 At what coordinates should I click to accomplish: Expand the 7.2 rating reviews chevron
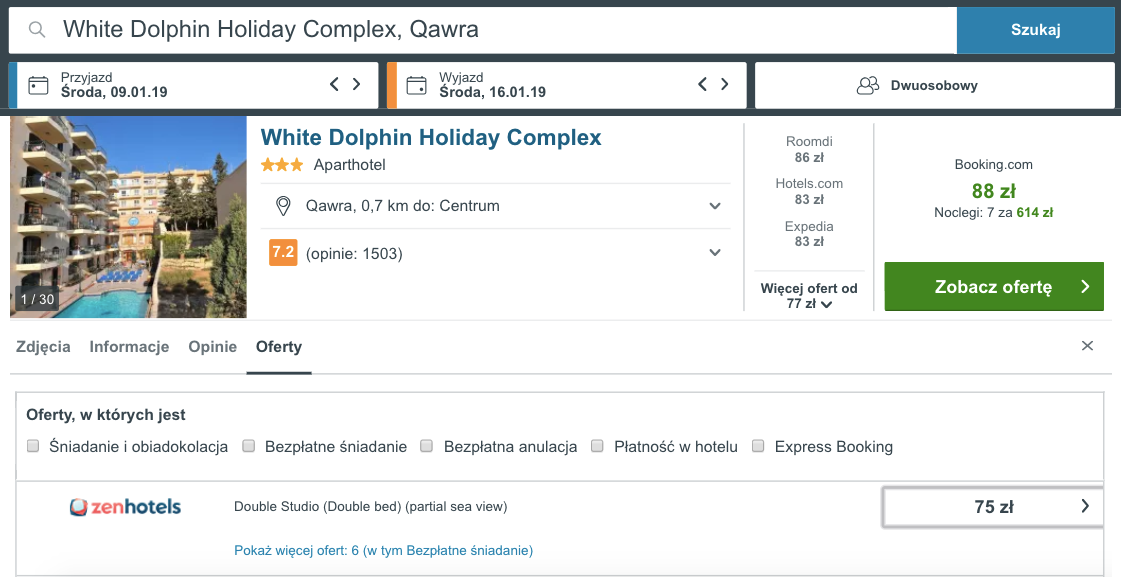click(x=715, y=252)
